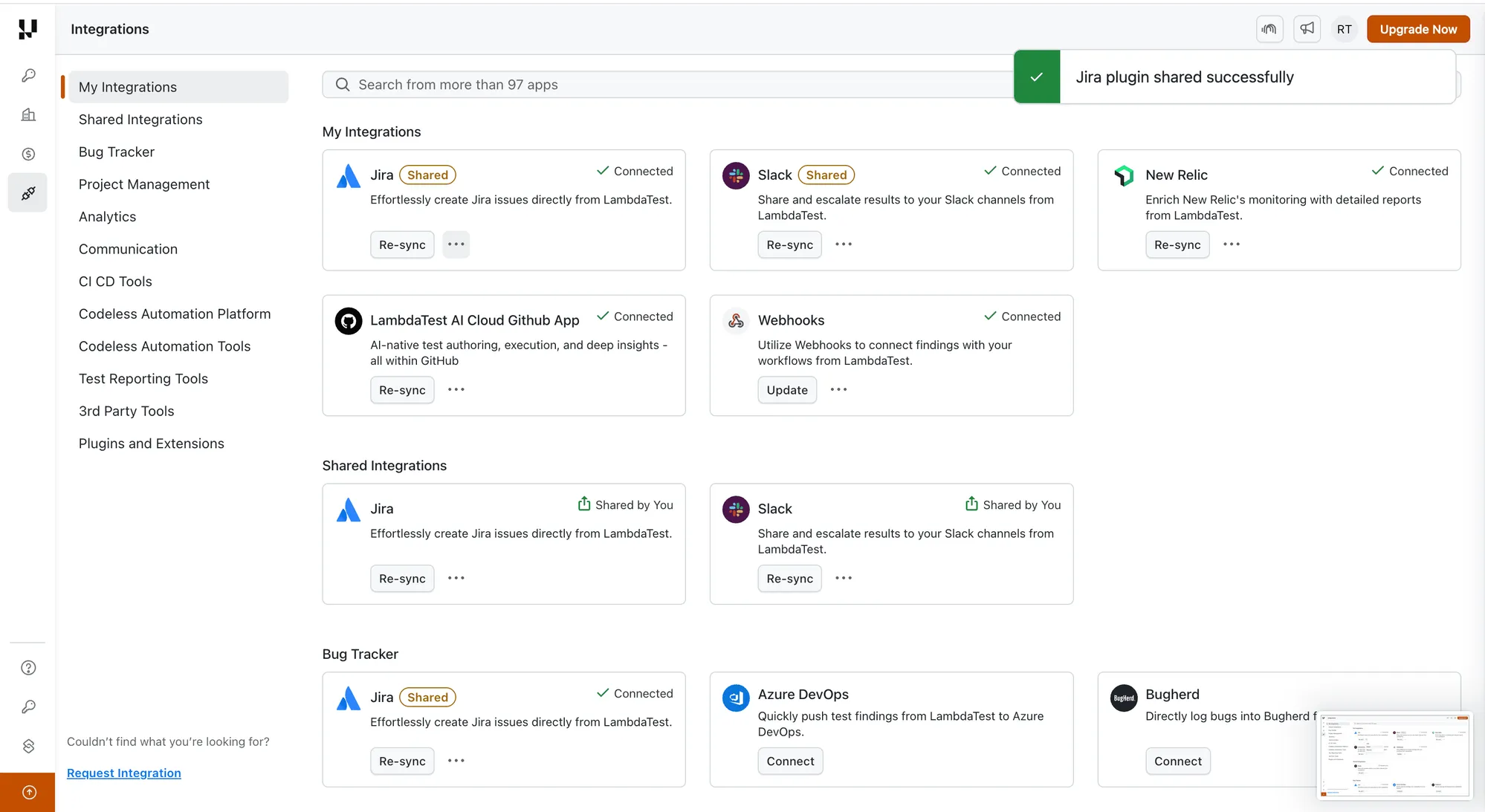Open more options on Github App card
The image size is (1485, 812).
456,390
